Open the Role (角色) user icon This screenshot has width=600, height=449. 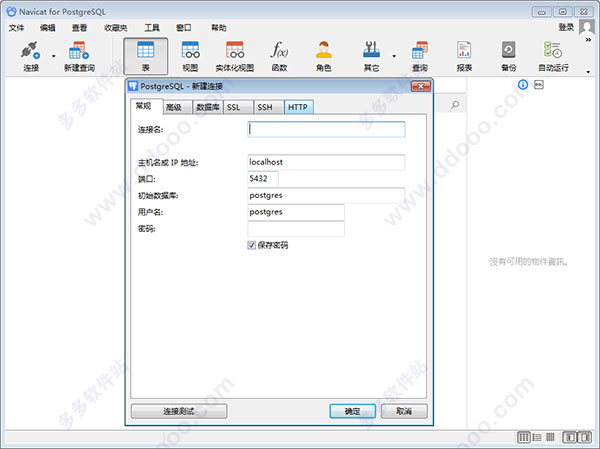pyautogui.click(x=324, y=50)
